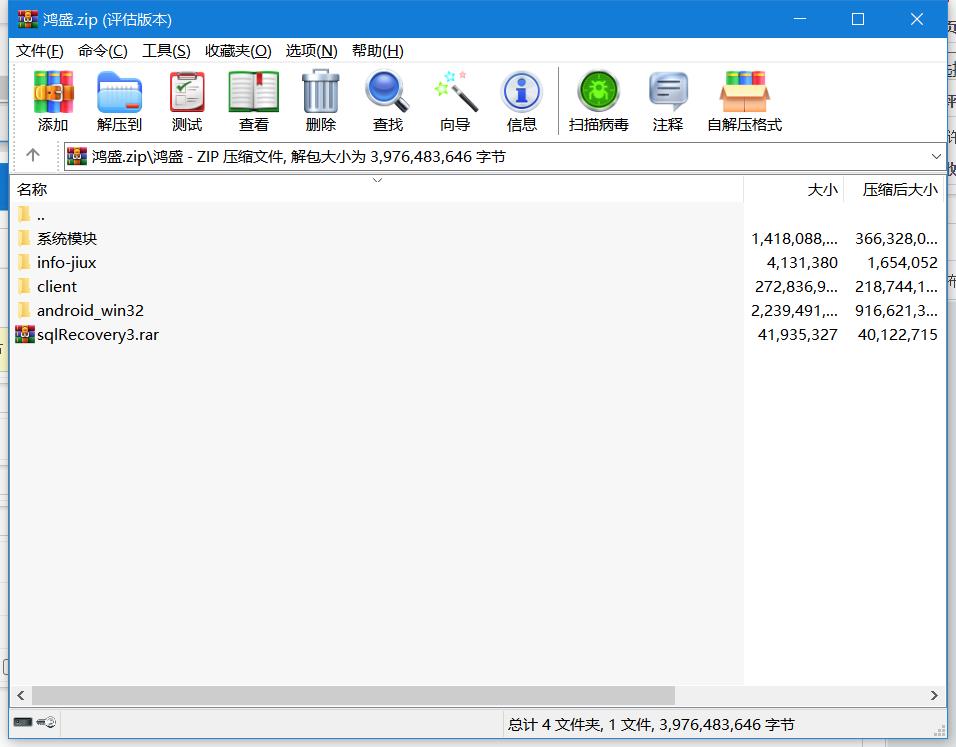The height and width of the screenshot is (747, 956).
Task: Click the 添加 (Add) toolbar icon
Action: click(53, 93)
